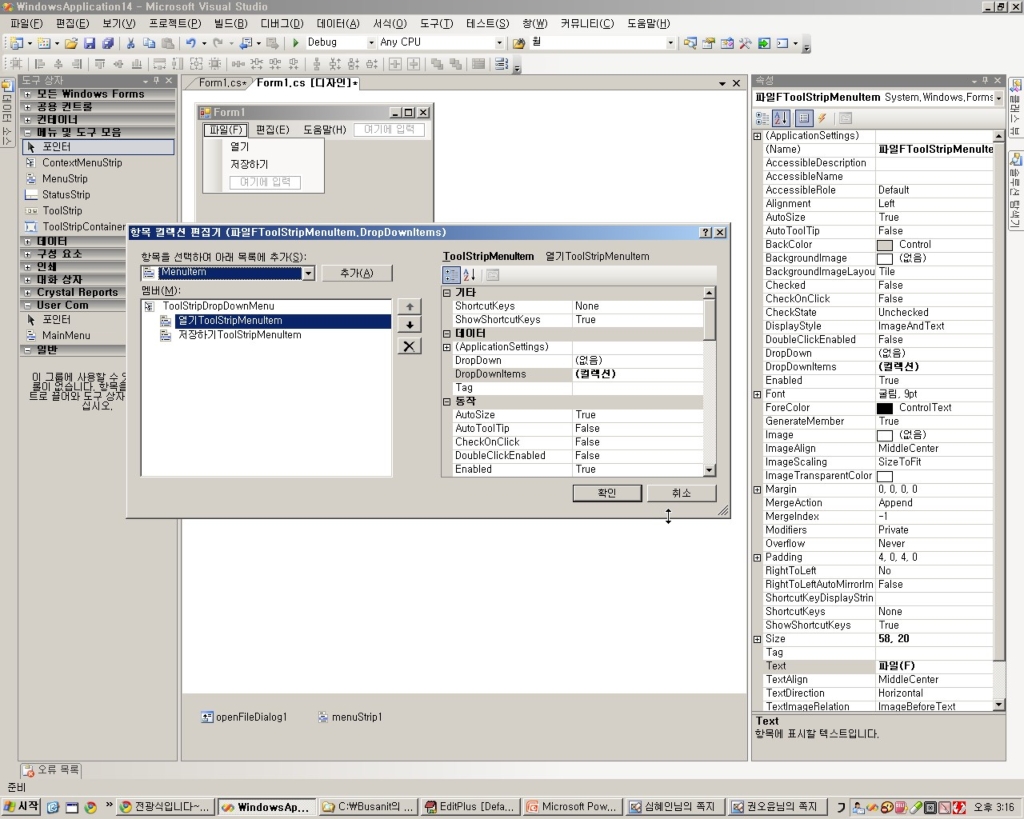This screenshot has width=1024, height=819.
Task: Open the Properties Window toolbar icon
Action: click(709, 43)
